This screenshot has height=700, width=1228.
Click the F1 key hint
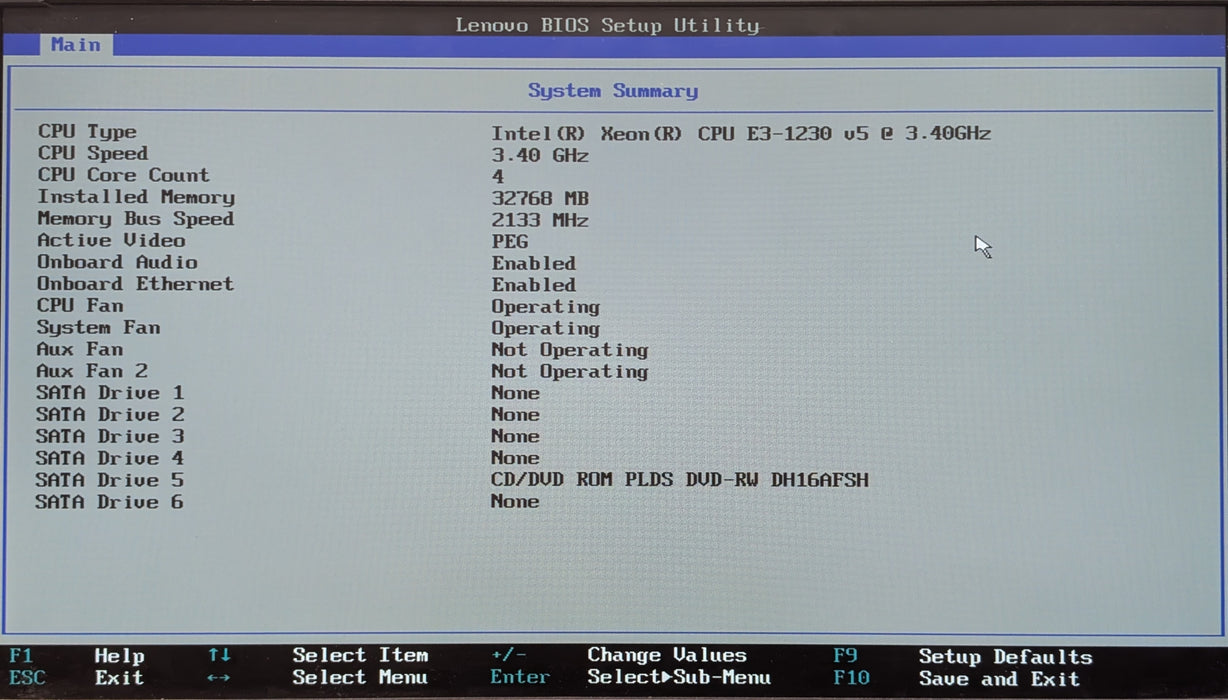click(20, 657)
